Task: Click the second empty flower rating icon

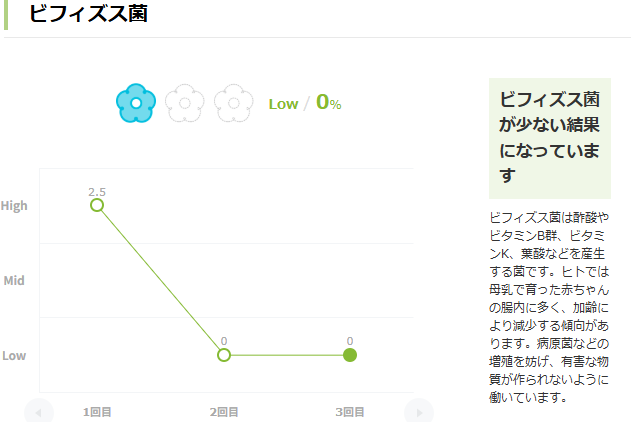Action: point(185,102)
